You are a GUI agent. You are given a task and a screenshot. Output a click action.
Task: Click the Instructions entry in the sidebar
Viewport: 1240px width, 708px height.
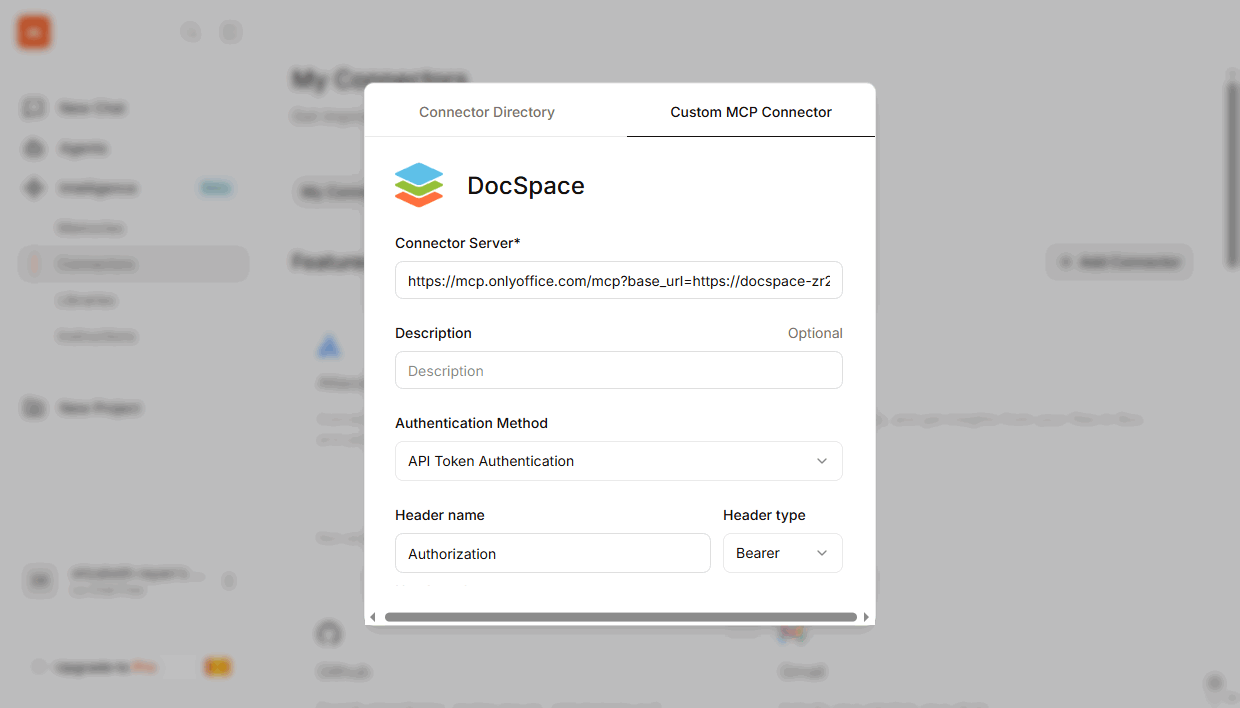(x=97, y=335)
